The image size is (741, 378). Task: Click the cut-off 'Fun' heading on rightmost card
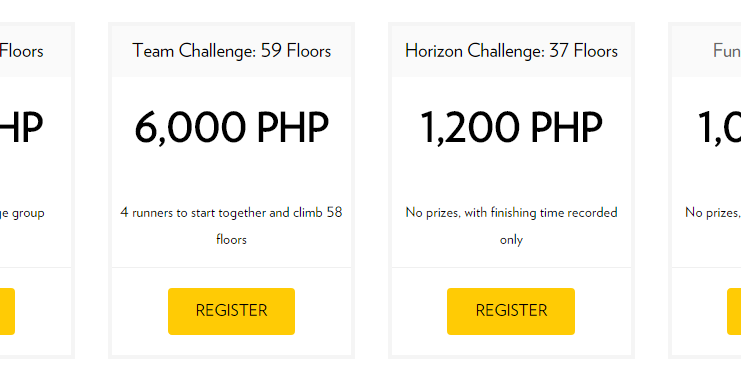click(x=727, y=51)
